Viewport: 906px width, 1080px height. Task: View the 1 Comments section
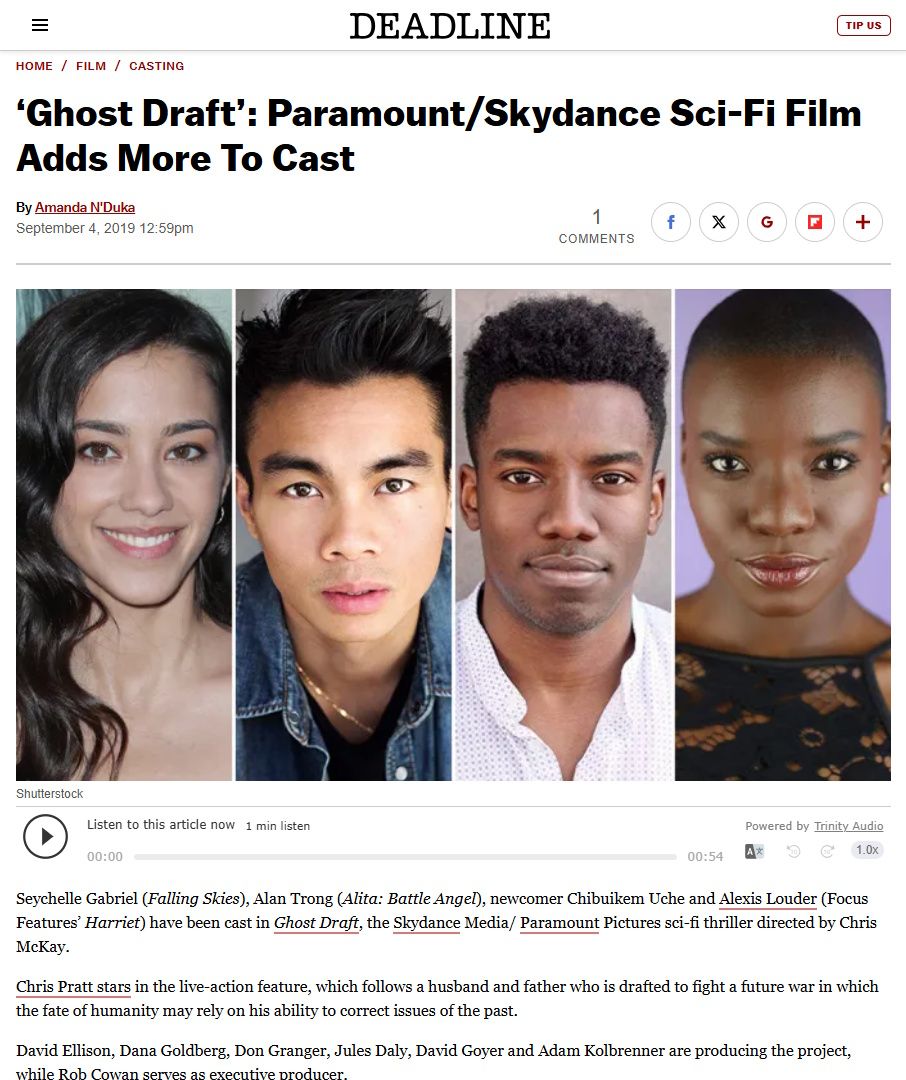tap(597, 227)
